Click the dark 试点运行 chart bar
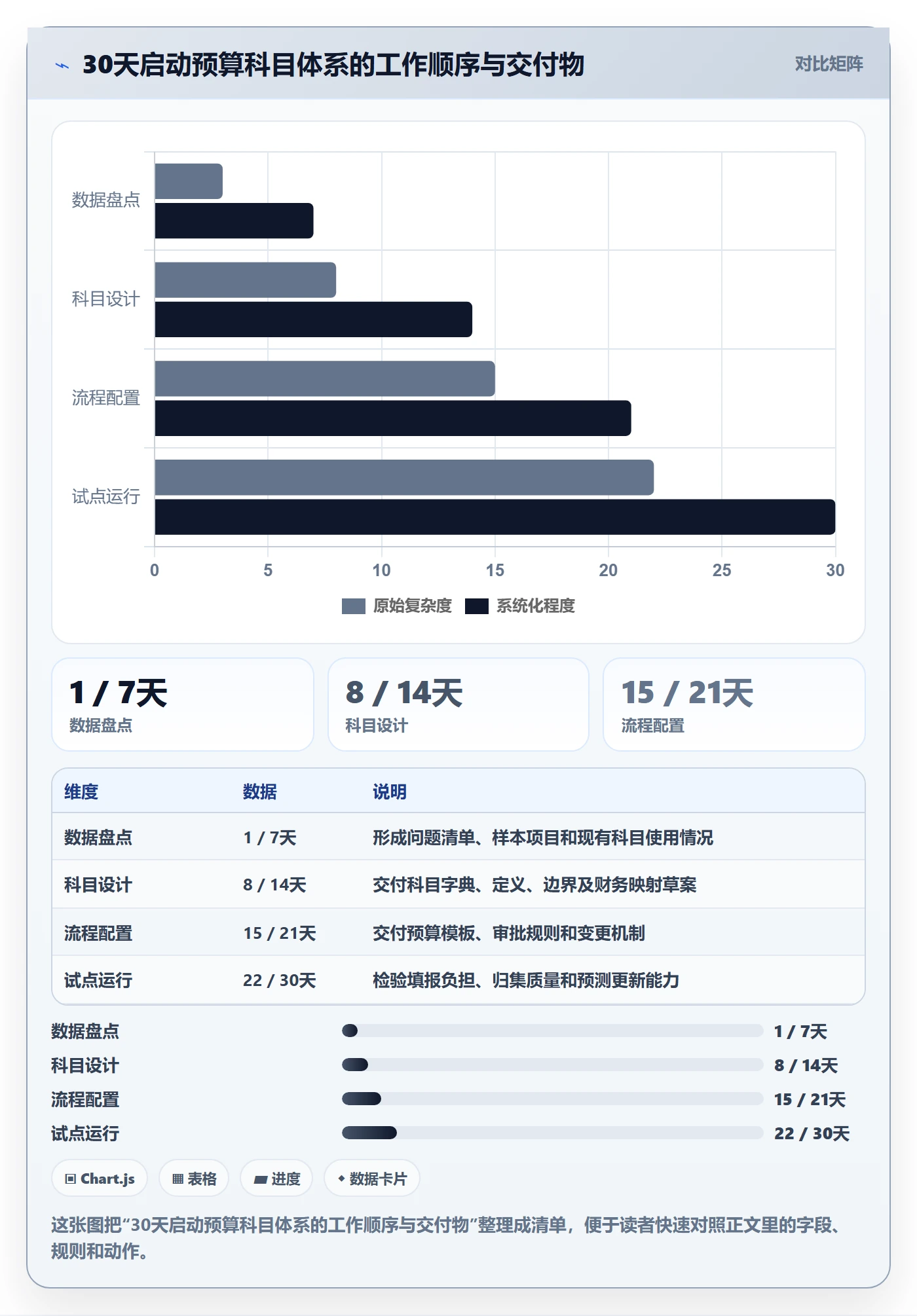Viewport: 917px width, 1316px height. (495, 517)
